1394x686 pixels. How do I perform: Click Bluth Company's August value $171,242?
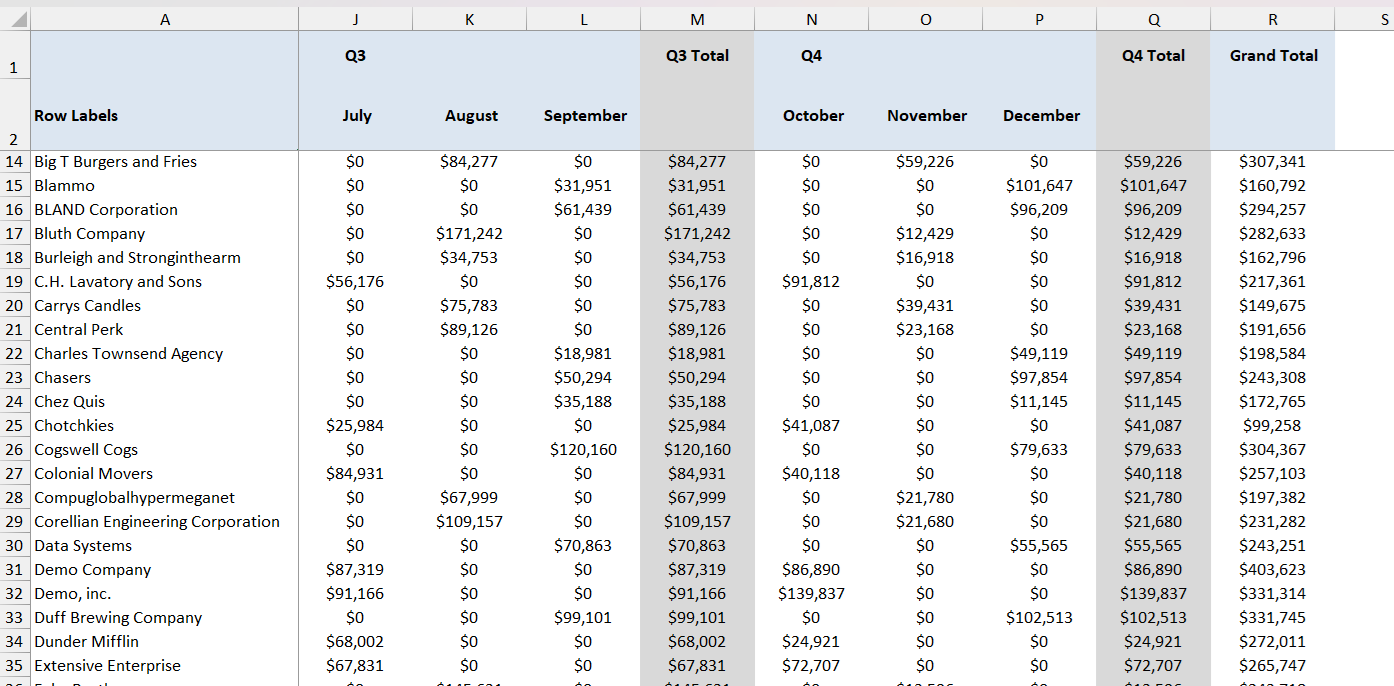tap(469, 234)
